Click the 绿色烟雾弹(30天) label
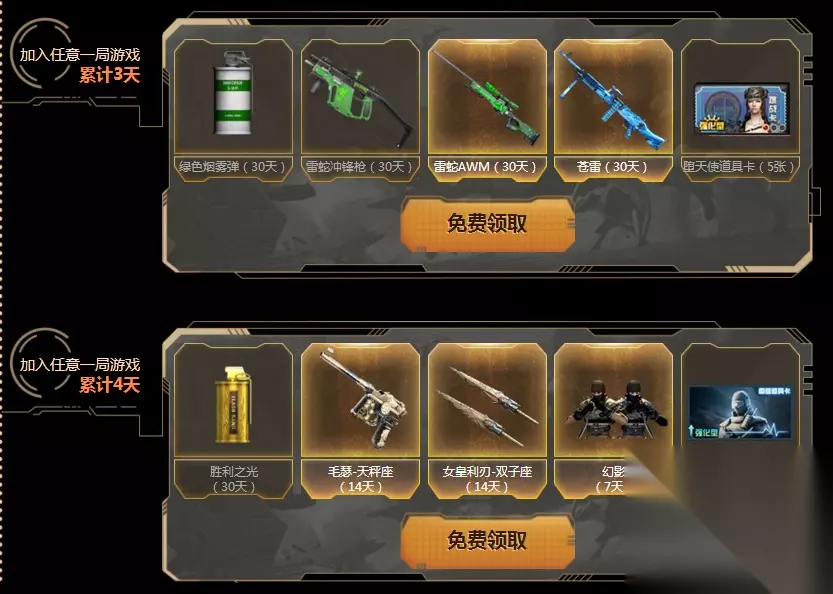The height and width of the screenshot is (594, 833). [233, 167]
